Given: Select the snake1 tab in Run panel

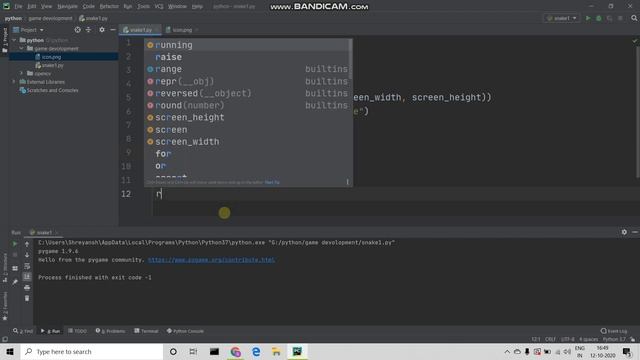Looking at the screenshot, I should [43, 232].
